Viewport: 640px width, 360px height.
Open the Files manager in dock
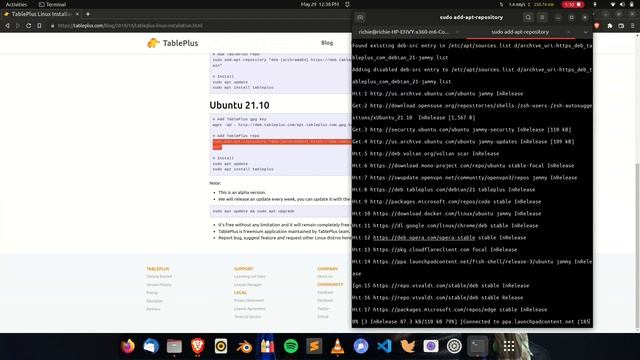(174, 346)
